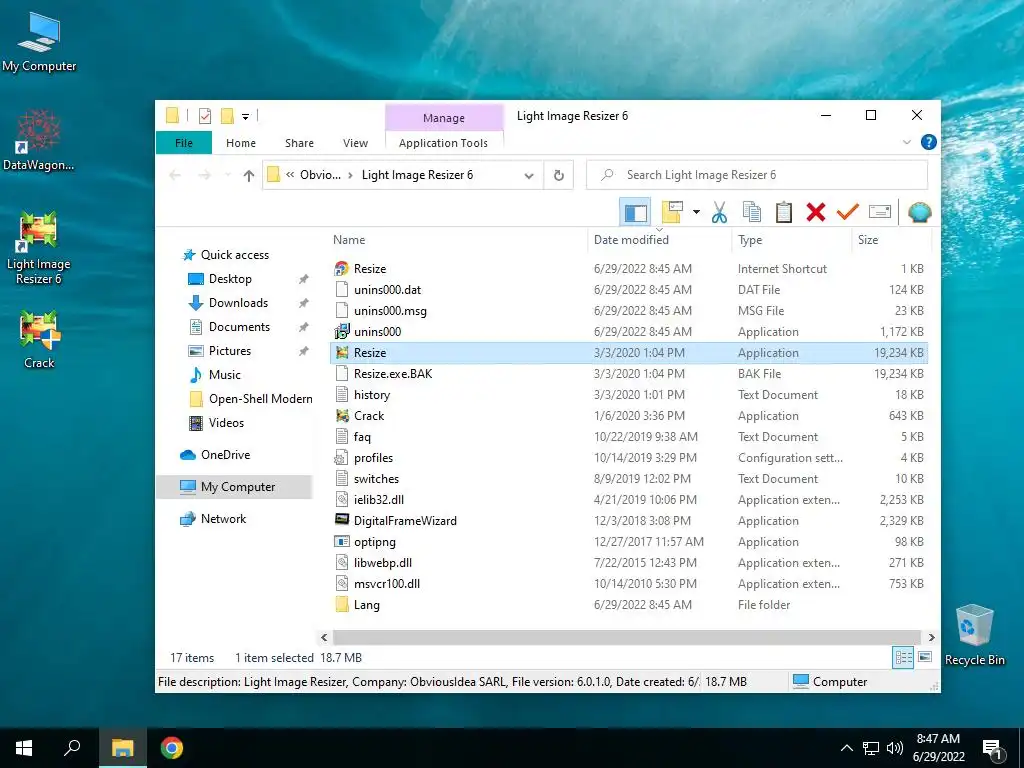This screenshot has height=768, width=1024.
Task: Select the profiles configuration file
Action: point(630,458)
